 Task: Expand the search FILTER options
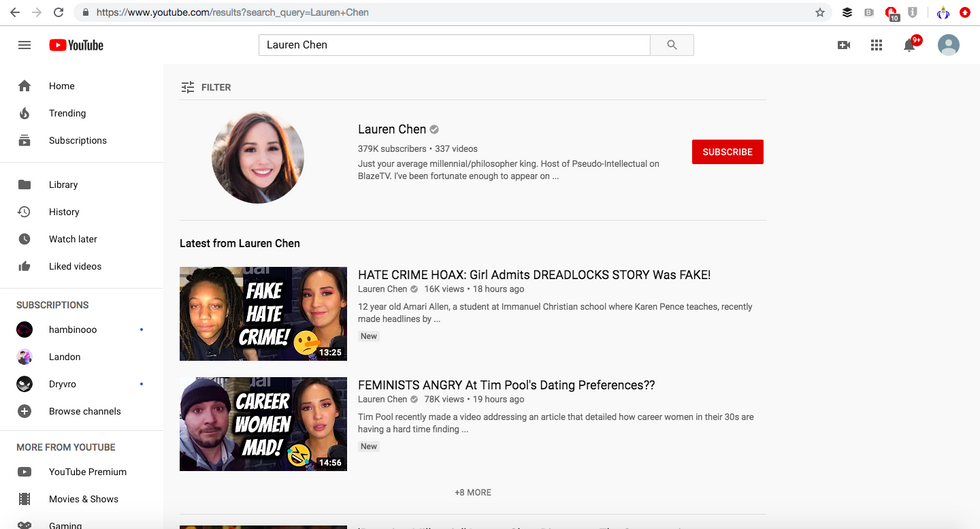click(x=206, y=87)
